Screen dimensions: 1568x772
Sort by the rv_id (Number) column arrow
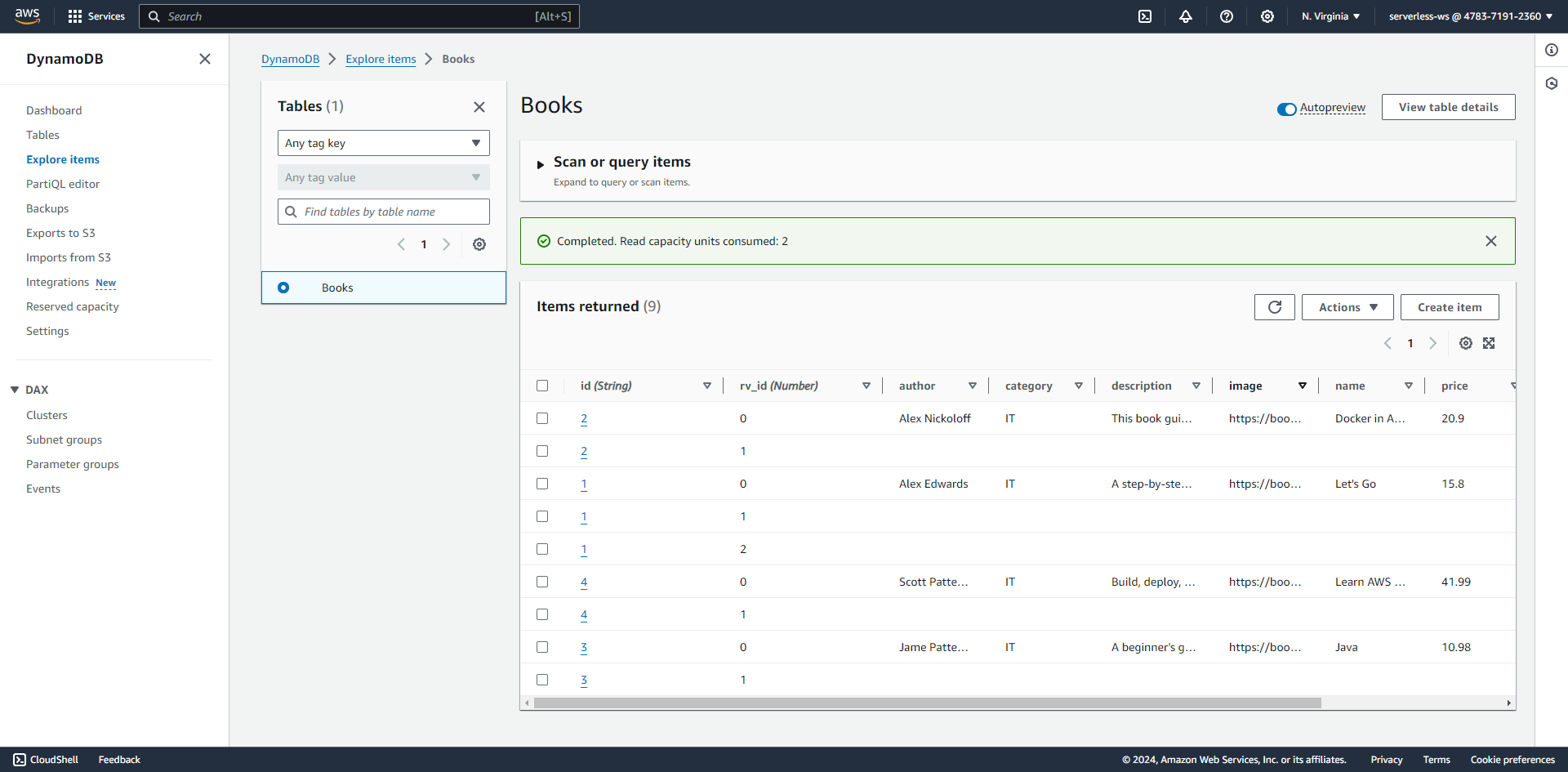pyautogui.click(x=866, y=386)
